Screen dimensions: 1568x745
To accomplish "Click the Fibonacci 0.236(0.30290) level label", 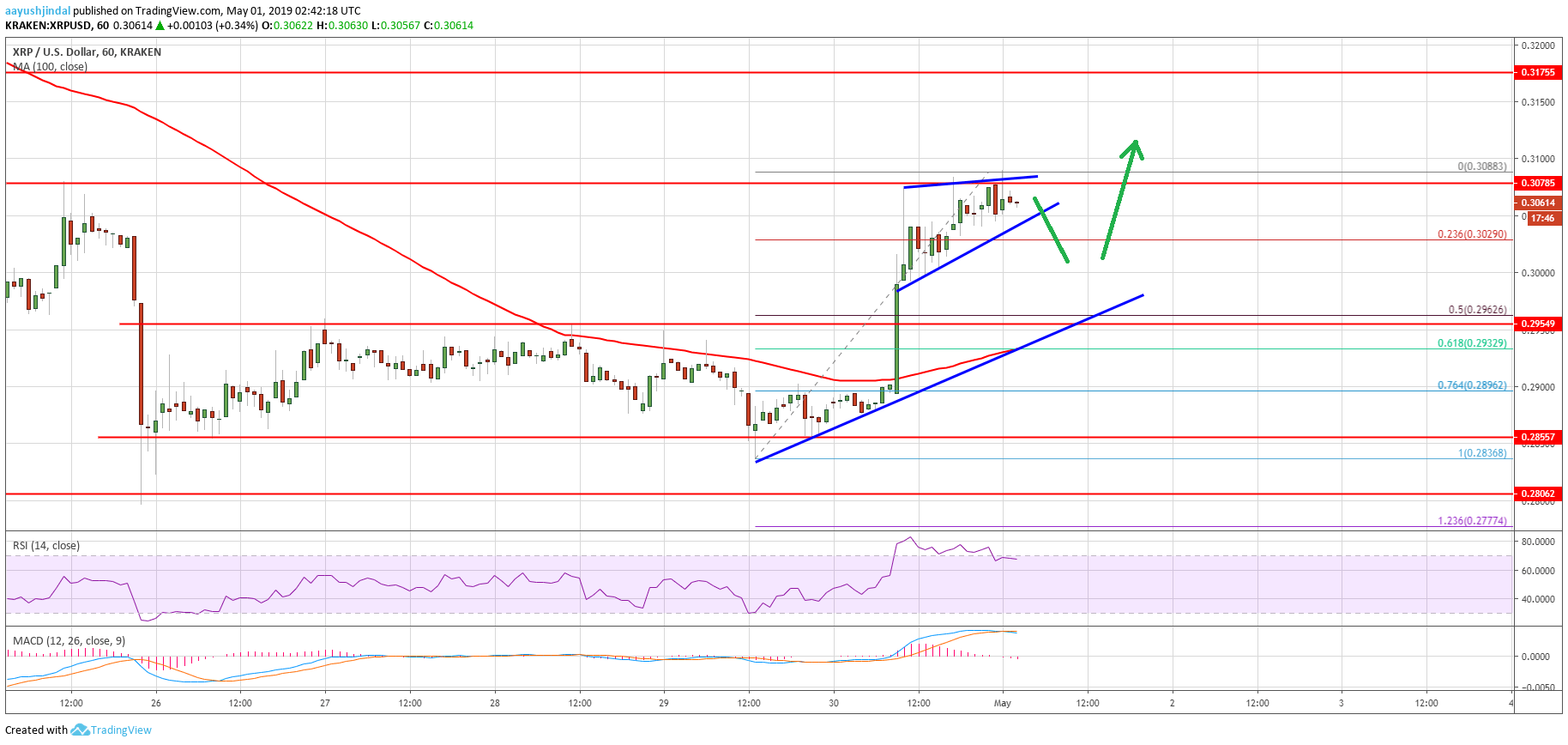I will [x=1472, y=234].
